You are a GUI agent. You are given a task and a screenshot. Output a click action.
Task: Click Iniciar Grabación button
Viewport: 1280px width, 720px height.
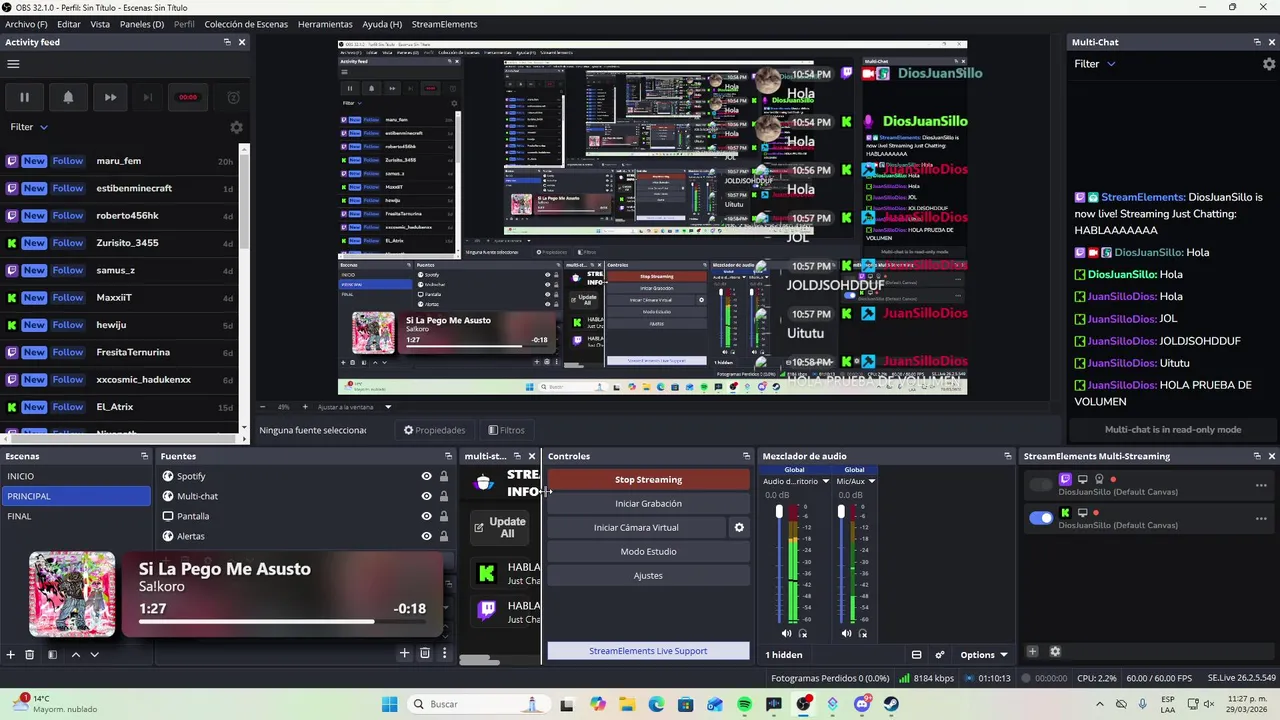click(648, 504)
